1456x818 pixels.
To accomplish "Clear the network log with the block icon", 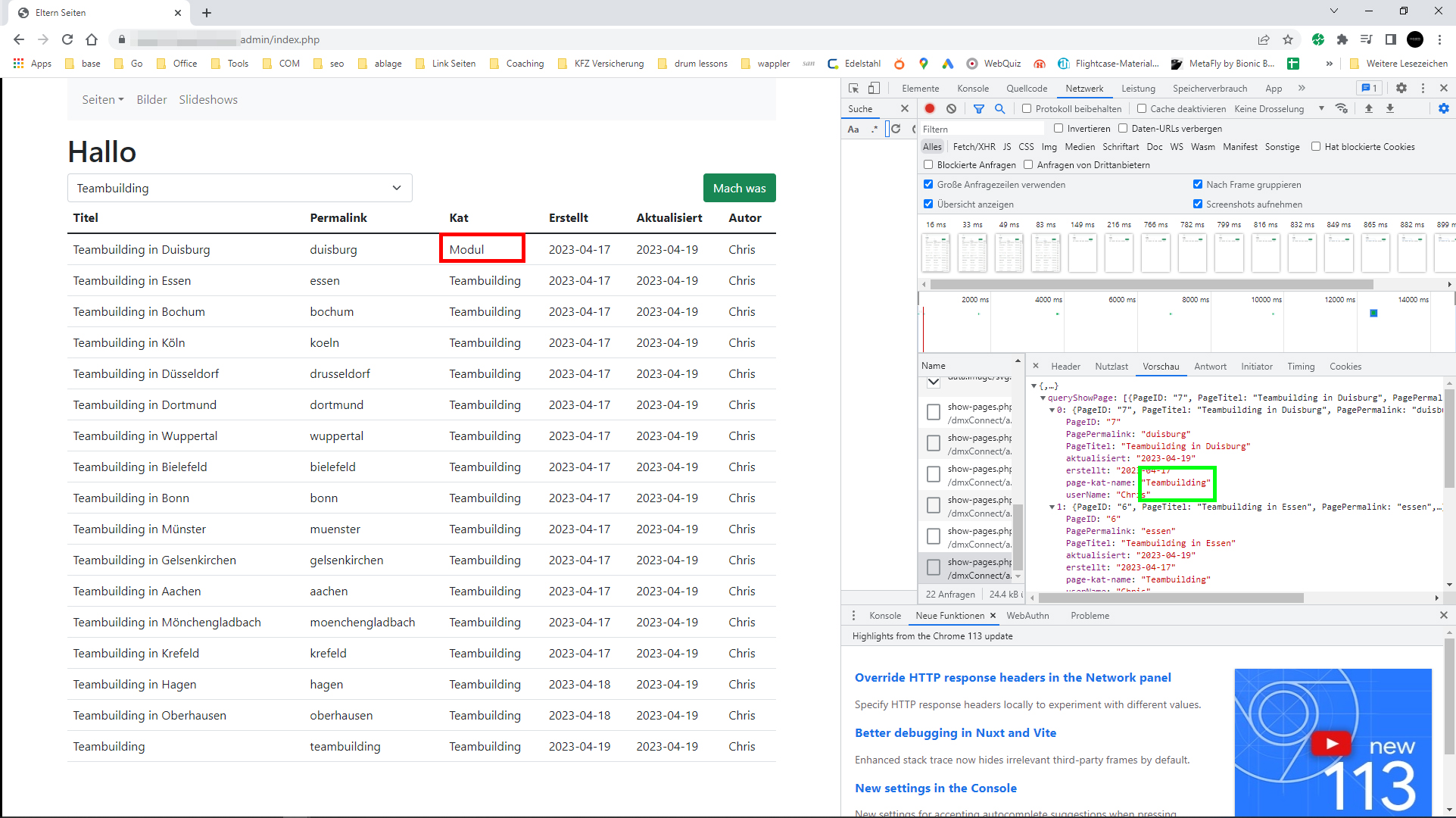I will 951,108.
